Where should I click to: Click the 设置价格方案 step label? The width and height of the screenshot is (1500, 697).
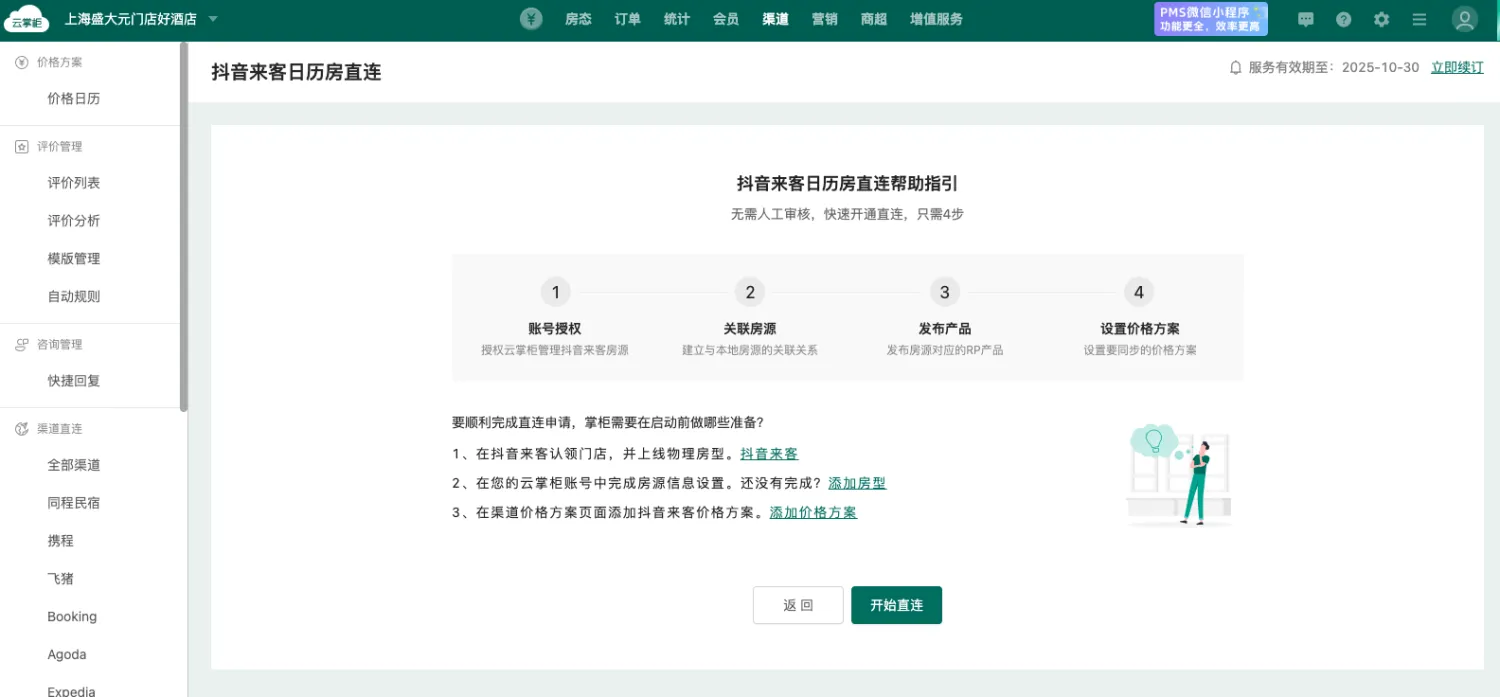pyautogui.click(x=1140, y=329)
